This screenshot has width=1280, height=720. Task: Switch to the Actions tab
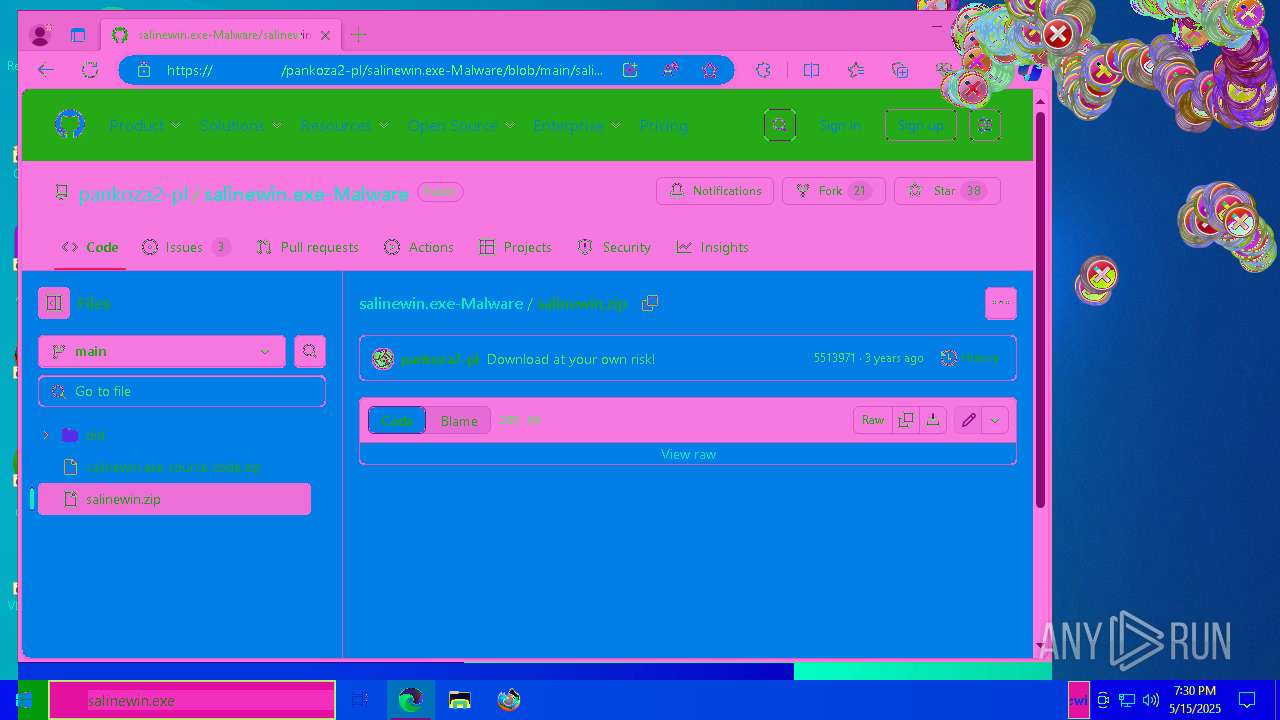click(419, 247)
